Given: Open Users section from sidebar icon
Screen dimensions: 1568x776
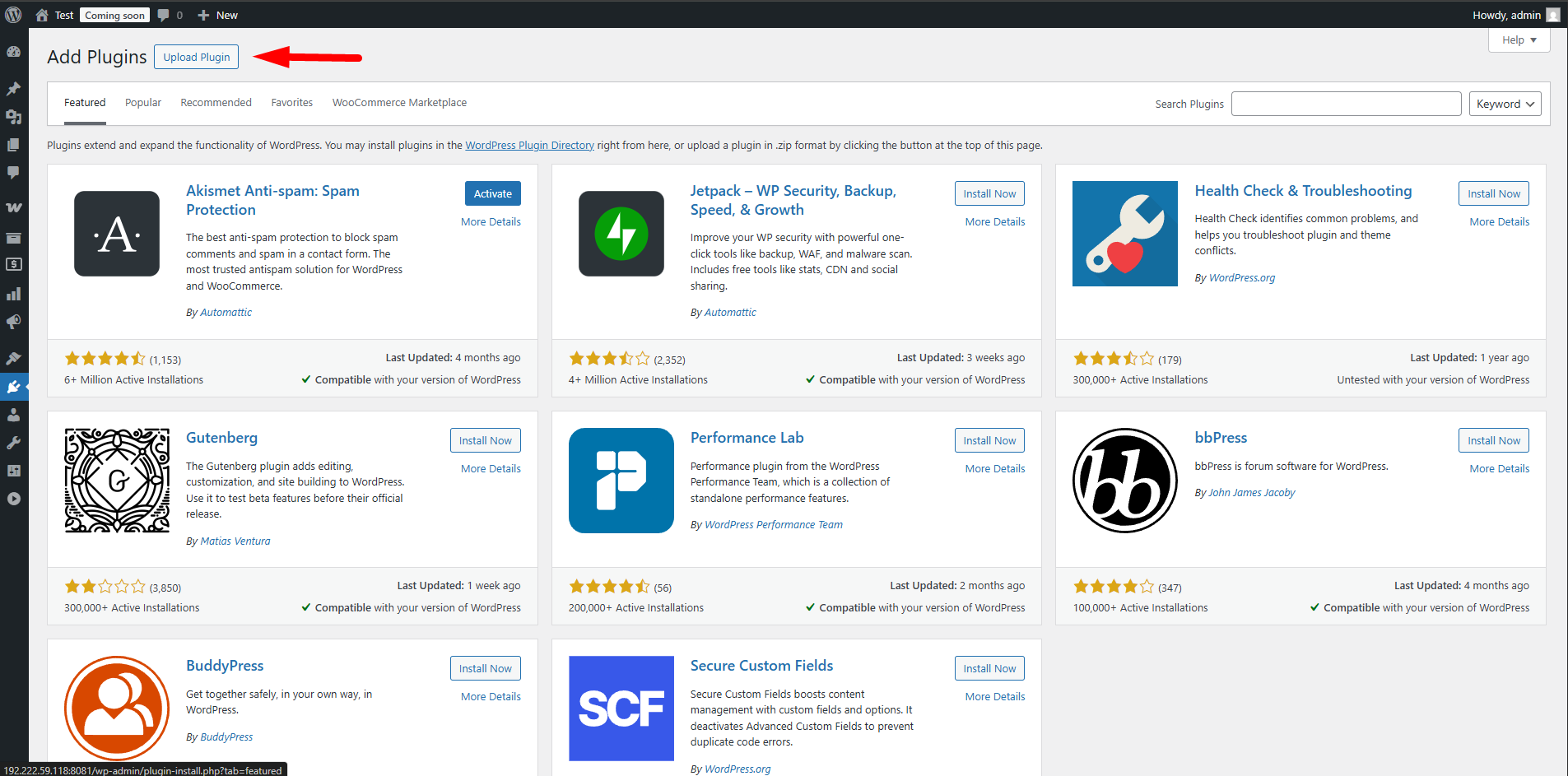Looking at the screenshot, I should click(x=14, y=415).
